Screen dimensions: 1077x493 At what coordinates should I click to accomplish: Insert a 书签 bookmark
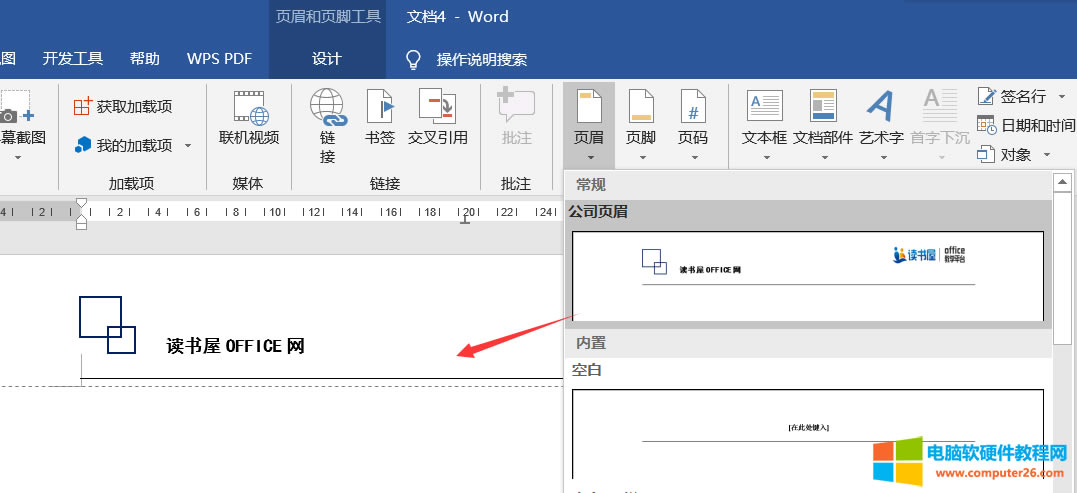380,118
